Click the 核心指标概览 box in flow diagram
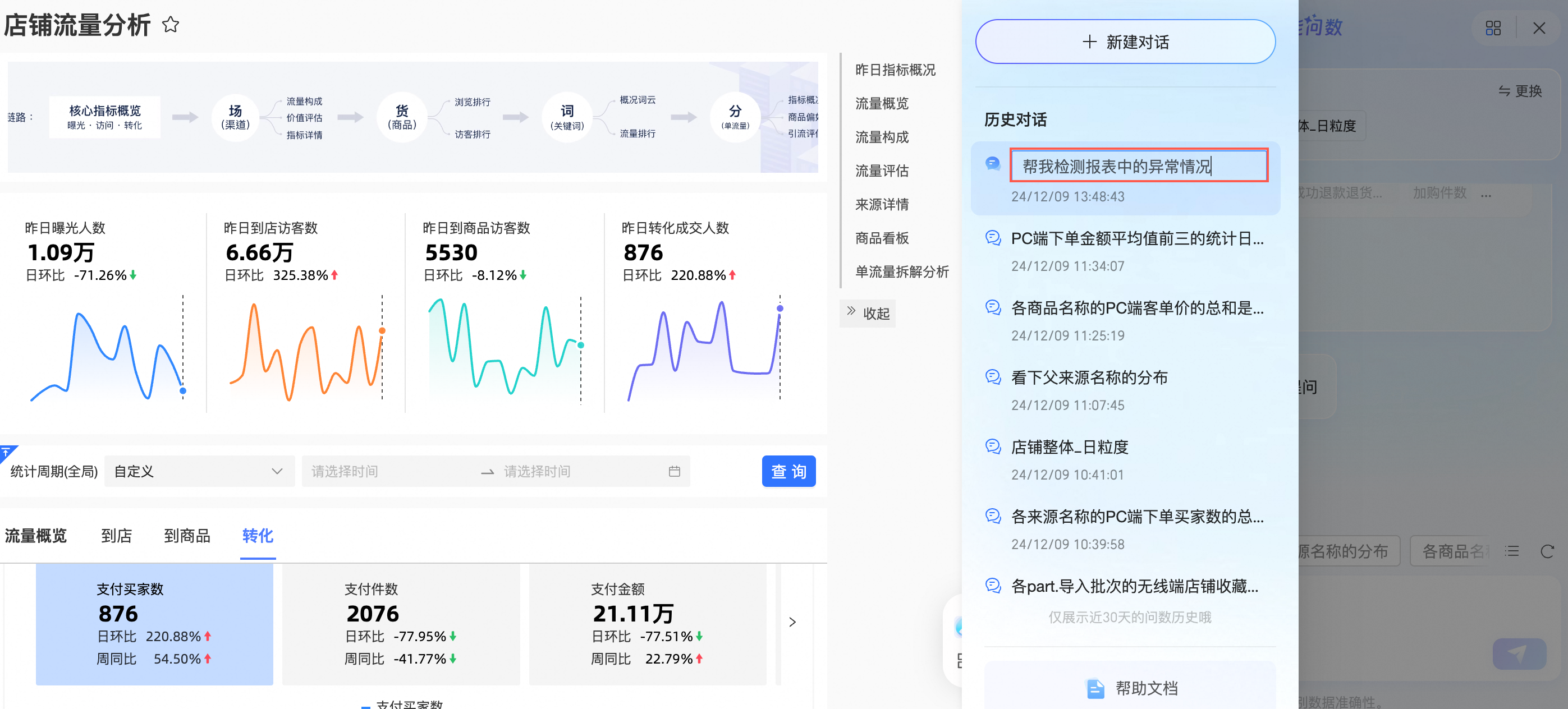 (105, 117)
